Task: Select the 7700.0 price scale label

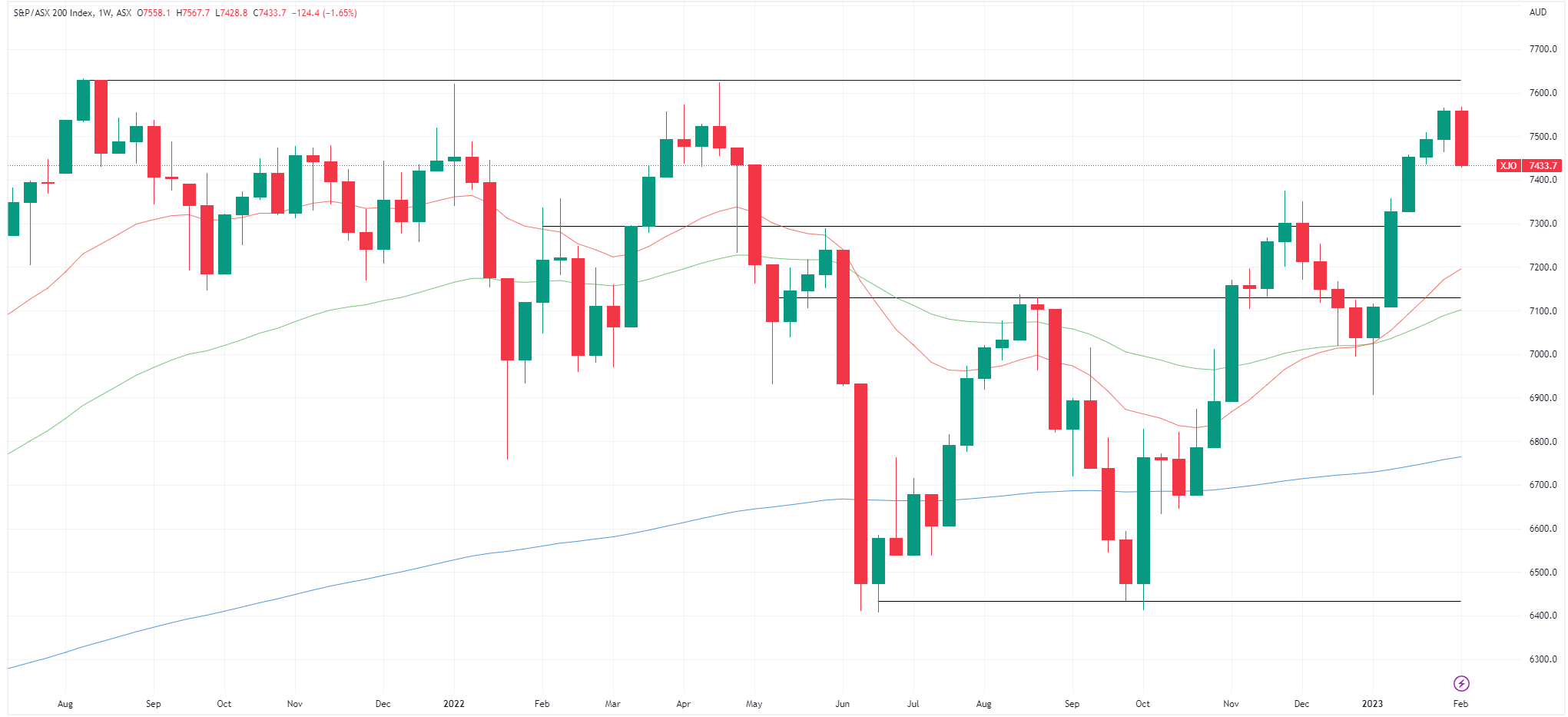Action: 1543,49
